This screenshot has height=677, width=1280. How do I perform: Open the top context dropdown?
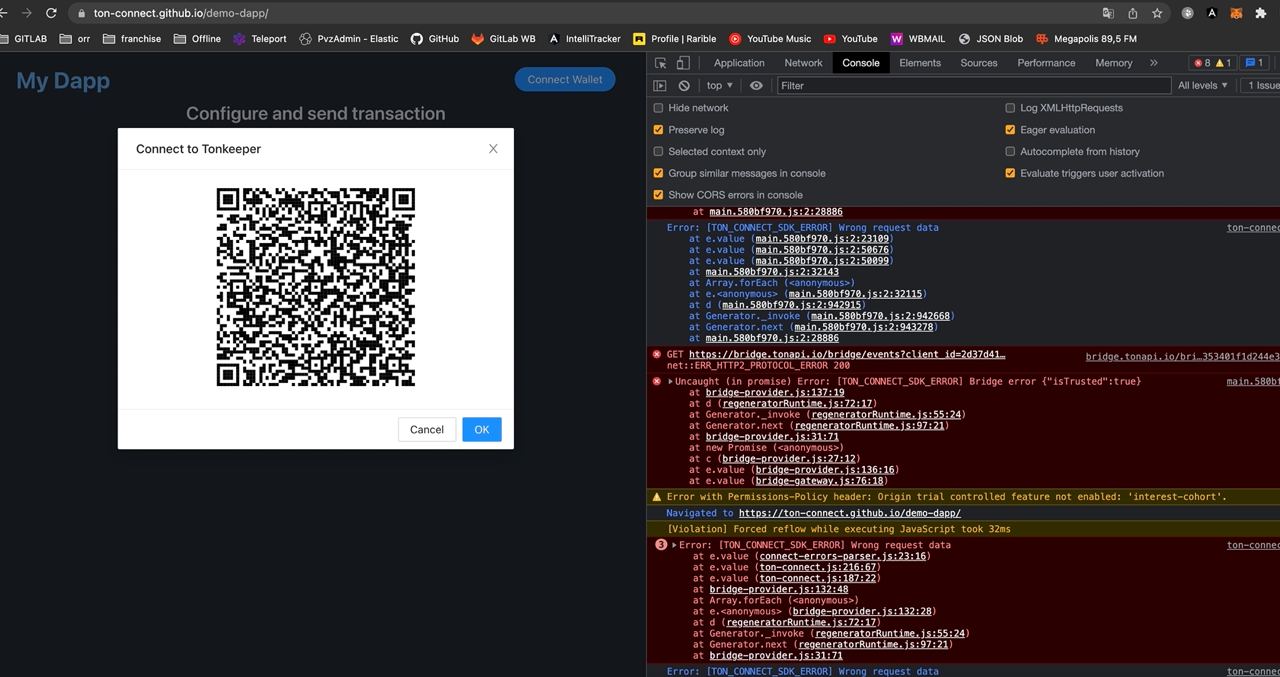pyautogui.click(x=720, y=86)
